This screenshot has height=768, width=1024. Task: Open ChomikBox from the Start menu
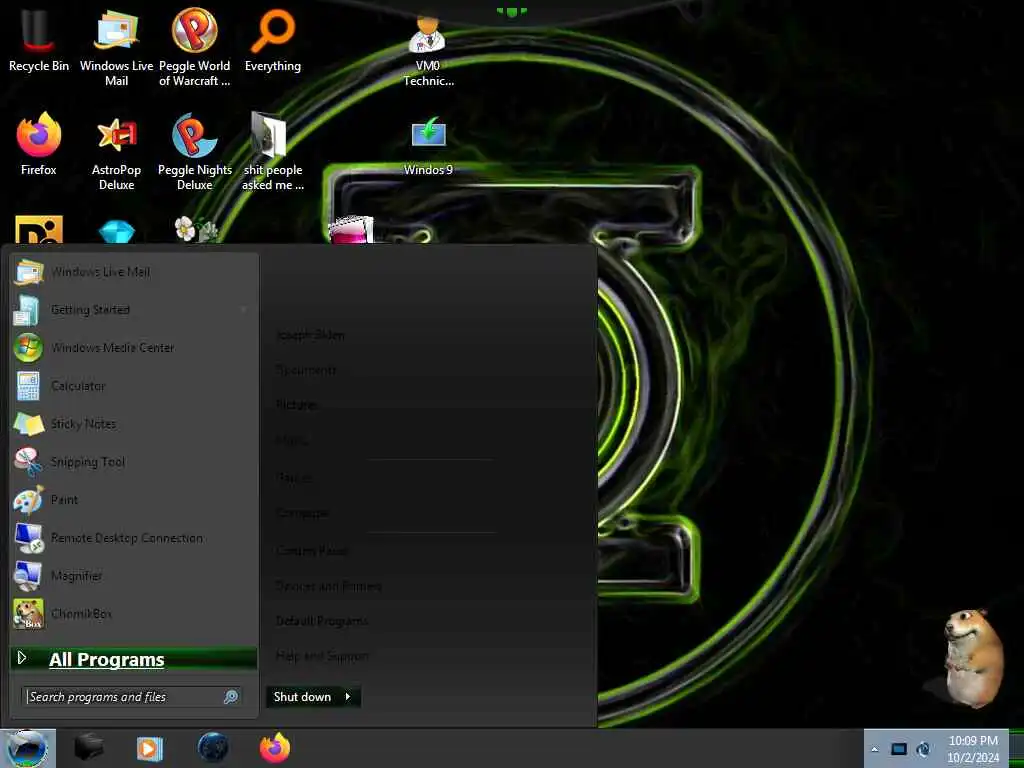[x=134, y=613]
